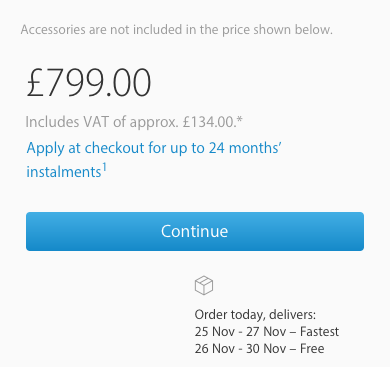Click the superscript footnote 1 after 'instalments'
Screen dimensions: 390x367
click(104, 167)
